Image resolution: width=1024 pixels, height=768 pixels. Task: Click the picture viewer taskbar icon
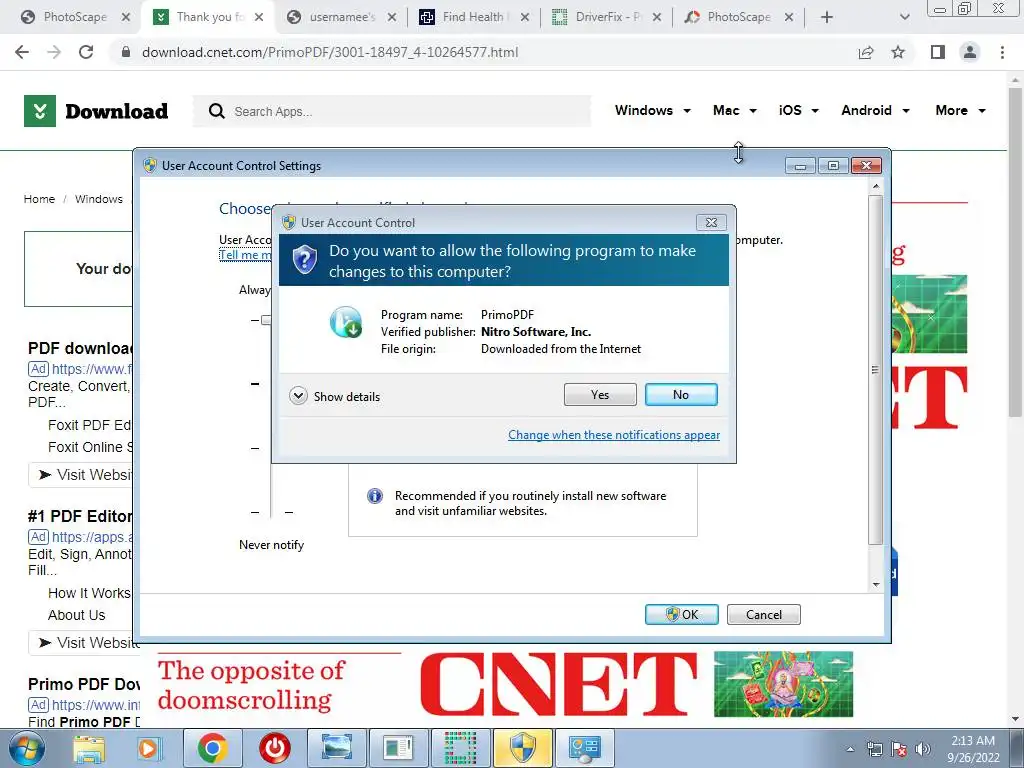[336, 748]
